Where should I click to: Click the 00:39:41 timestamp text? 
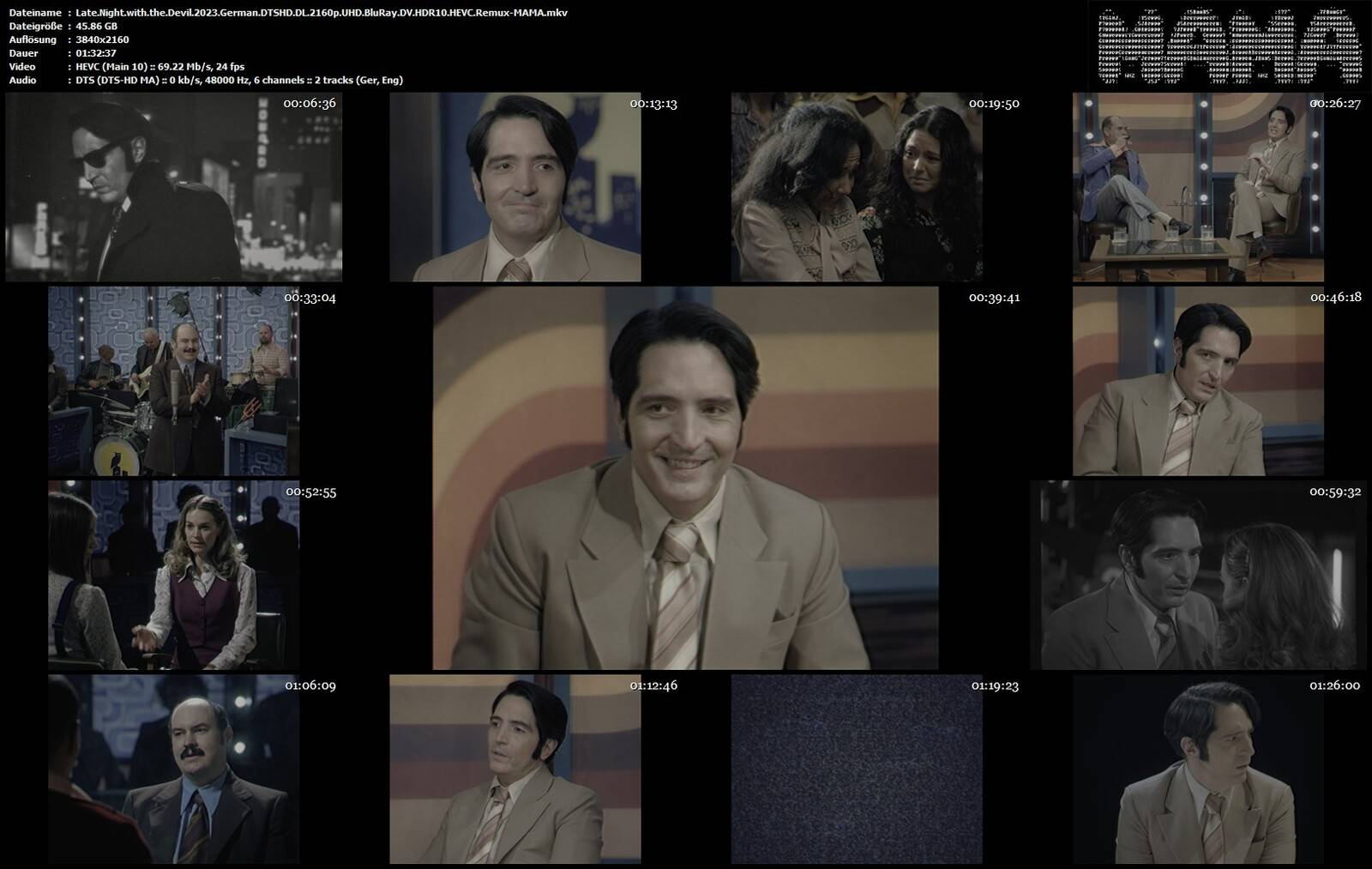click(994, 298)
